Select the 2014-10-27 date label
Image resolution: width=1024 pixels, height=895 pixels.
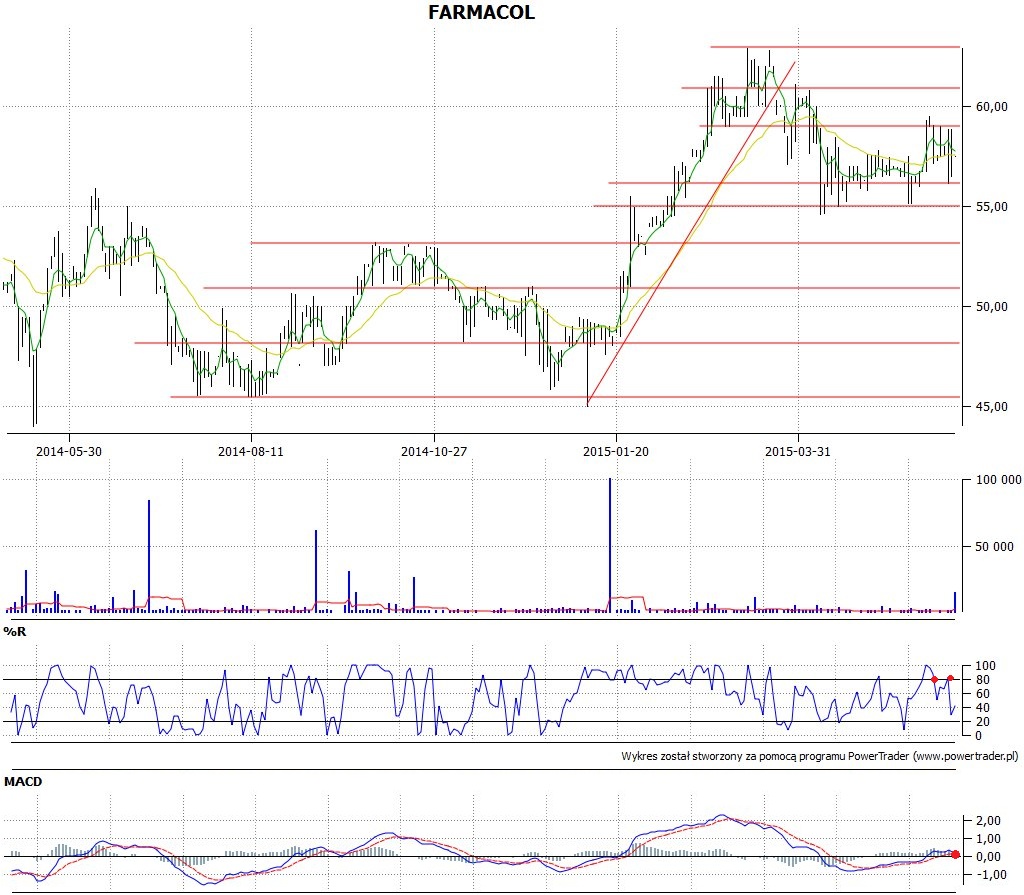[x=434, y=451]
